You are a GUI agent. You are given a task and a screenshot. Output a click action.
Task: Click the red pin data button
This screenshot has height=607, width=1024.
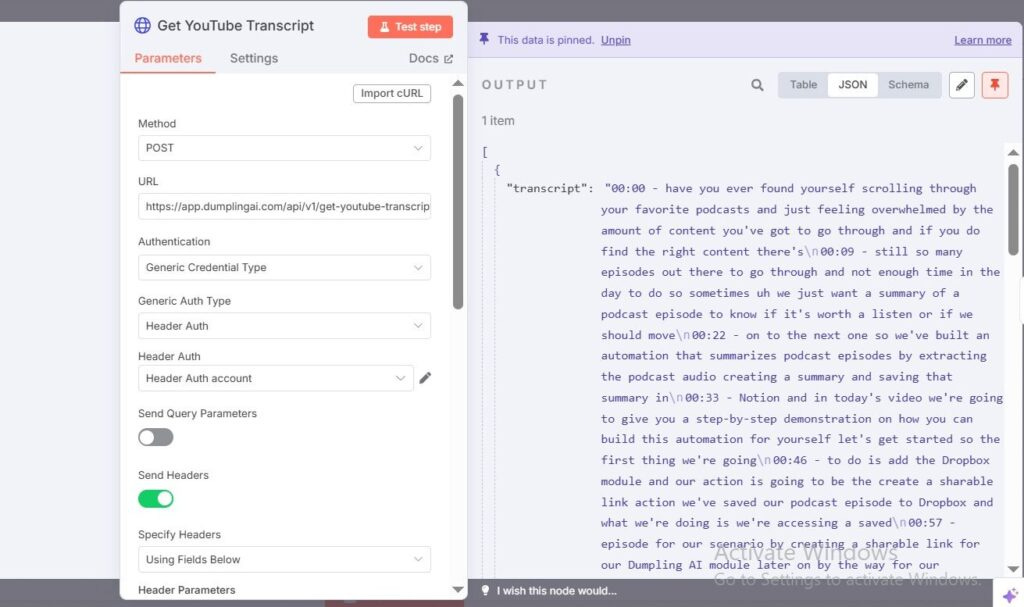[x=995, y=85]
